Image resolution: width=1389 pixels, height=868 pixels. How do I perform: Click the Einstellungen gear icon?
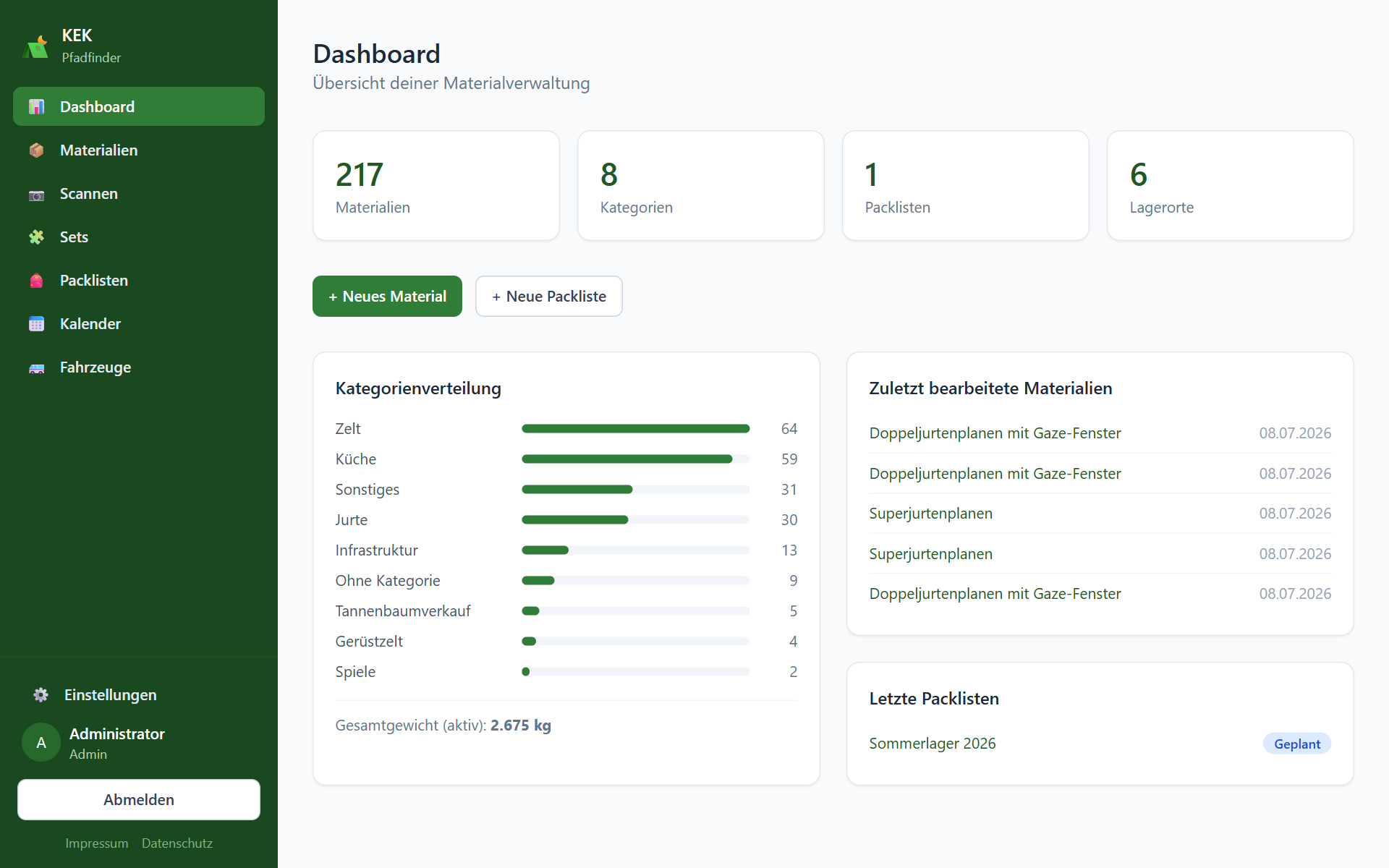pyautogui.click(x=41, y=695)
